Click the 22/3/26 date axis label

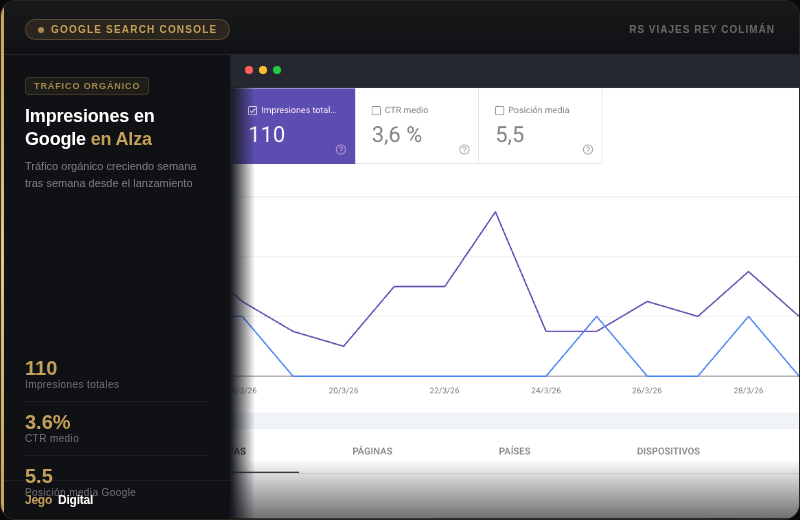(x=444, y=390)
